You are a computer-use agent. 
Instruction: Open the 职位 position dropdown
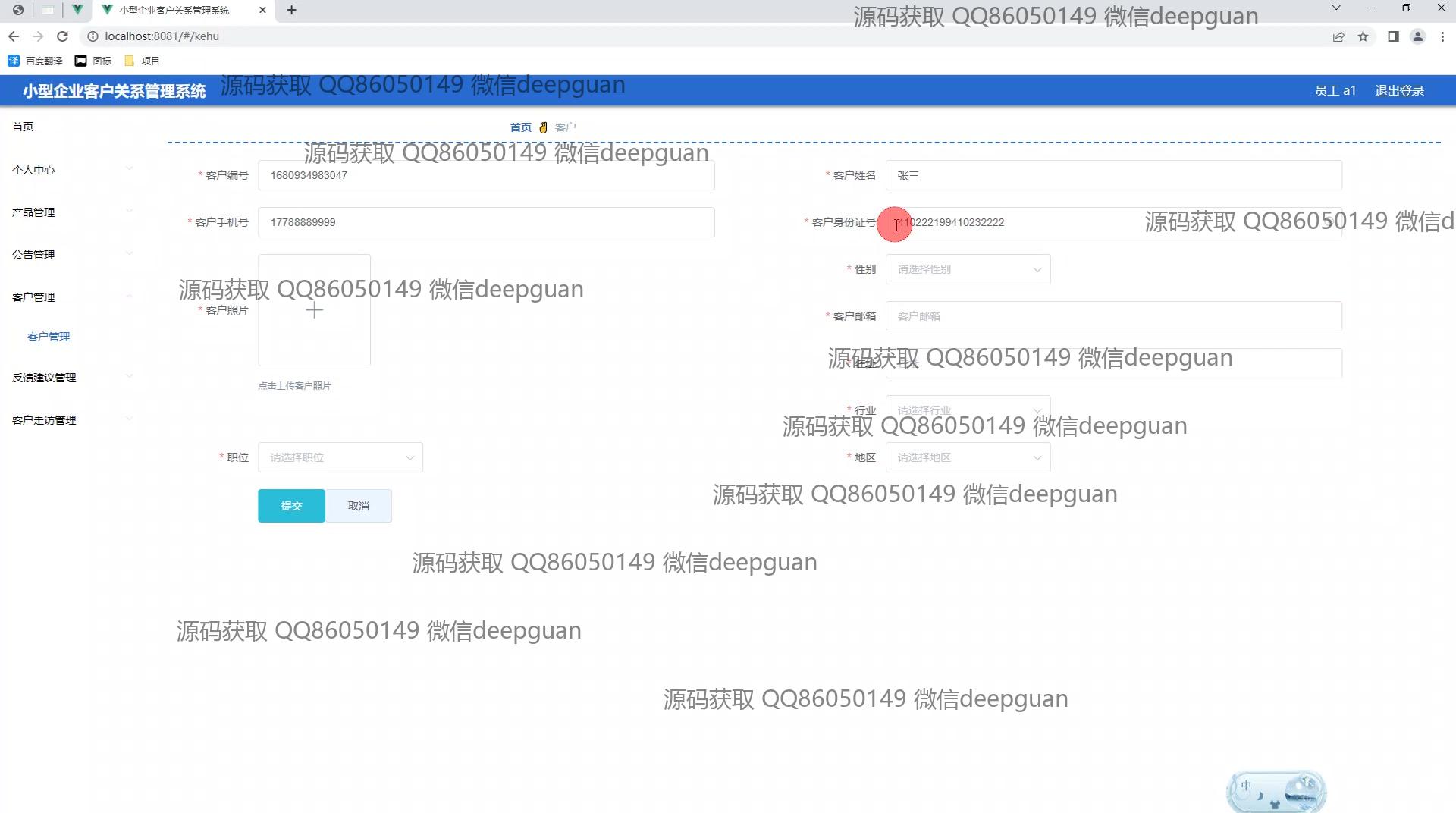click(x=340, y=457)
